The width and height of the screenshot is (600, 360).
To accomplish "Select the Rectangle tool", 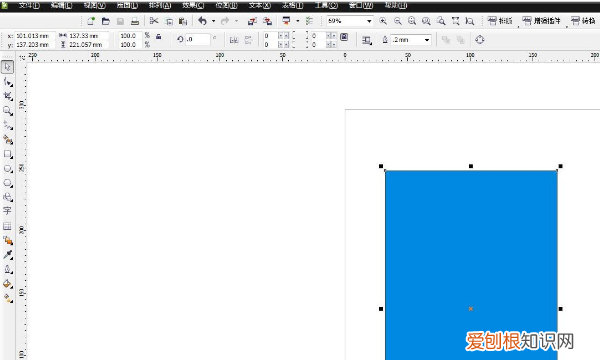I will click(8, 154).
